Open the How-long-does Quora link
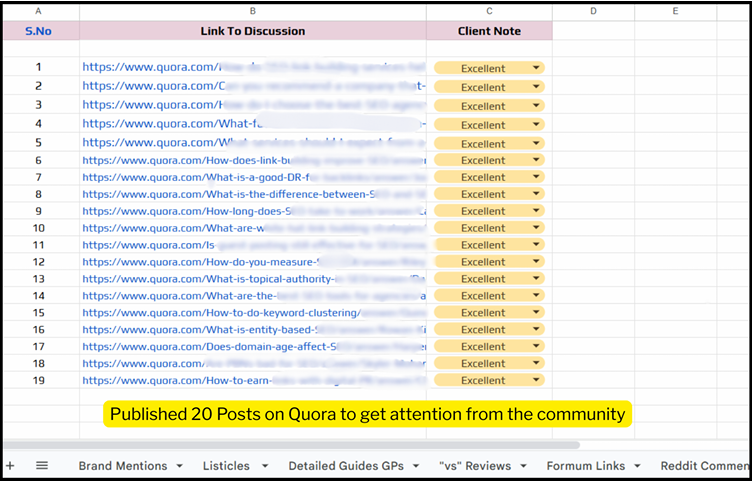 click(254, 211)
